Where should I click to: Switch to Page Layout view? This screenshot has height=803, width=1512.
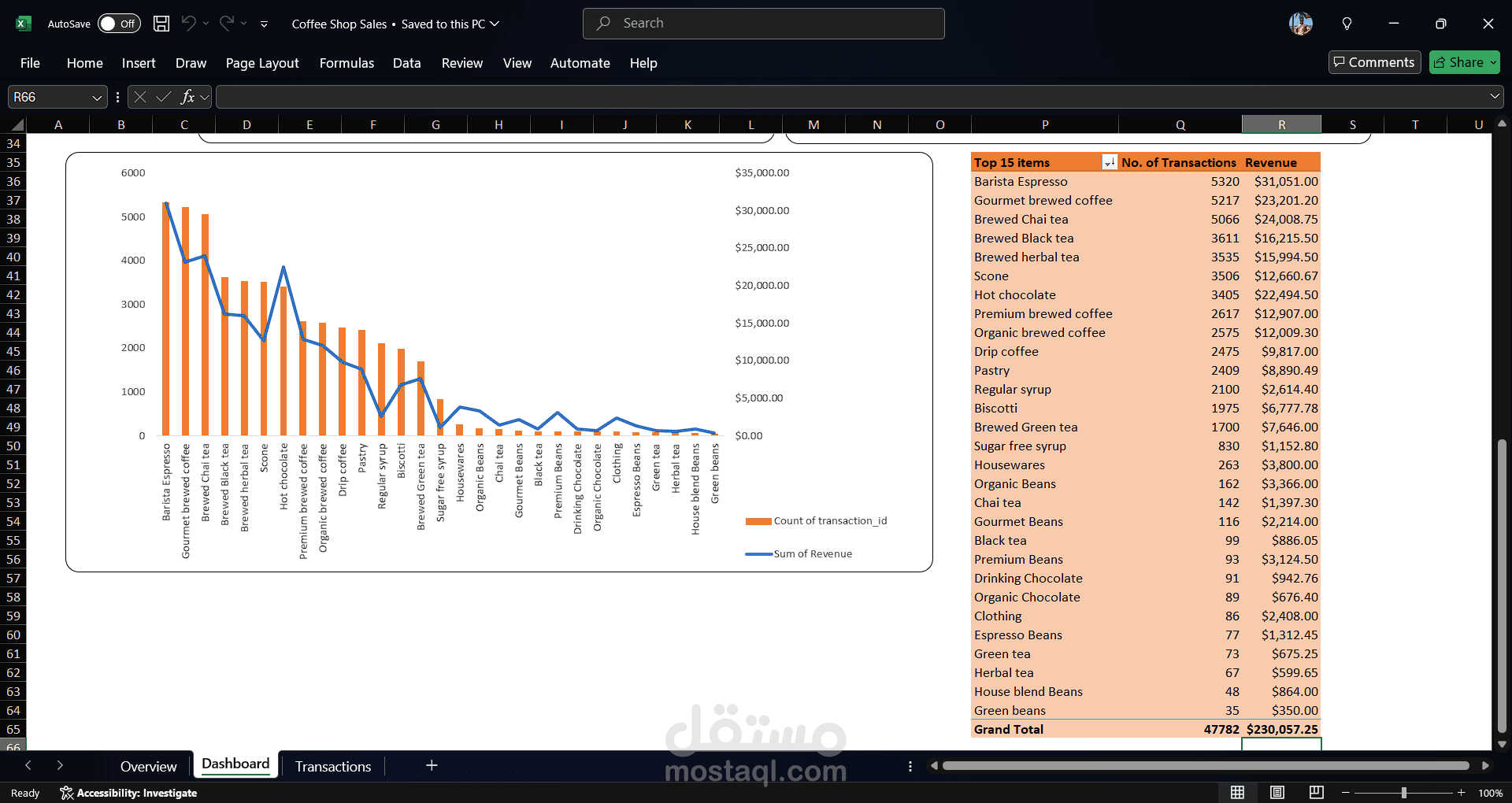1277,793
